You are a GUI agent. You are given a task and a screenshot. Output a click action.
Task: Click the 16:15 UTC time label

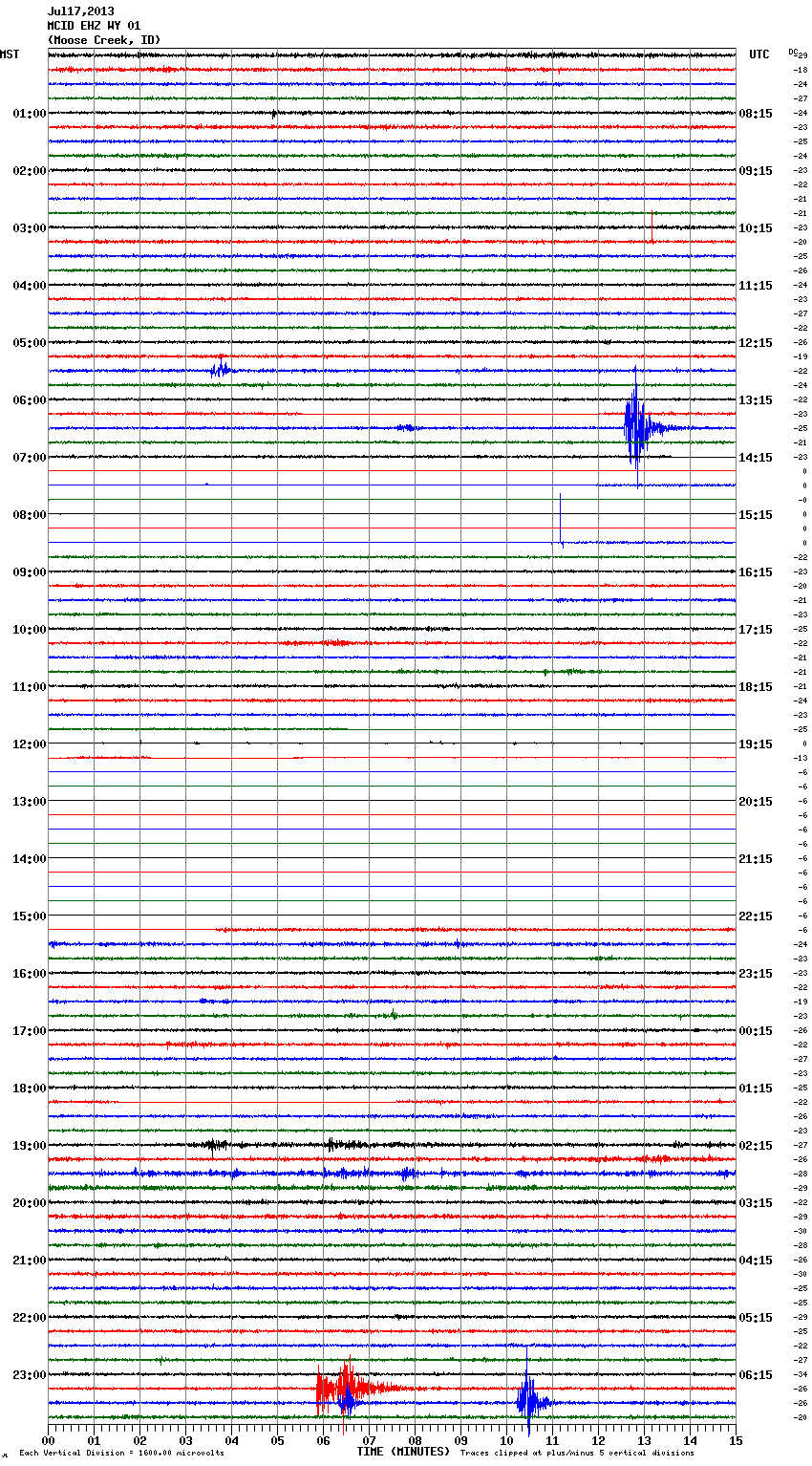pyautogui.click(x=756, y=572)
